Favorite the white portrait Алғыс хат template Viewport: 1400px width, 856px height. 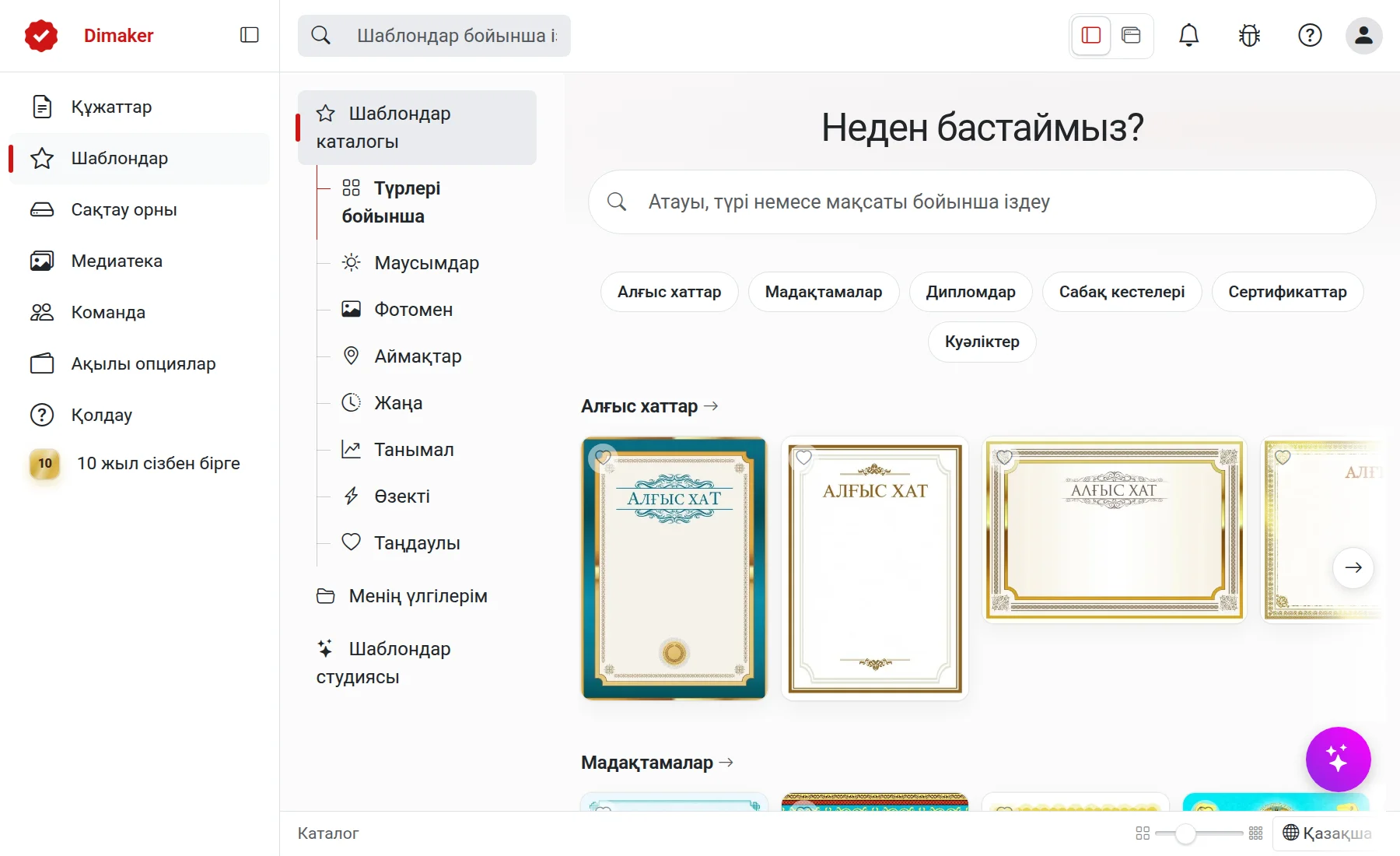pyautogui.click(x=803, y=458)
